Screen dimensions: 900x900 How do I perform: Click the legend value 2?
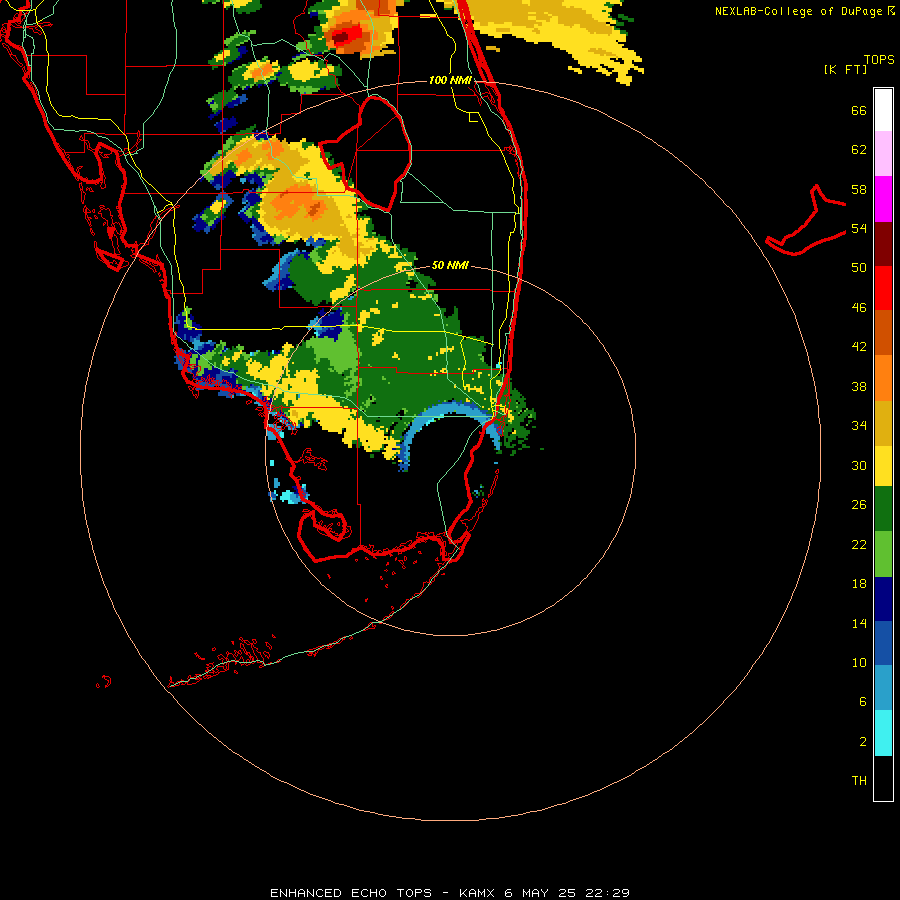pos(863,742)
